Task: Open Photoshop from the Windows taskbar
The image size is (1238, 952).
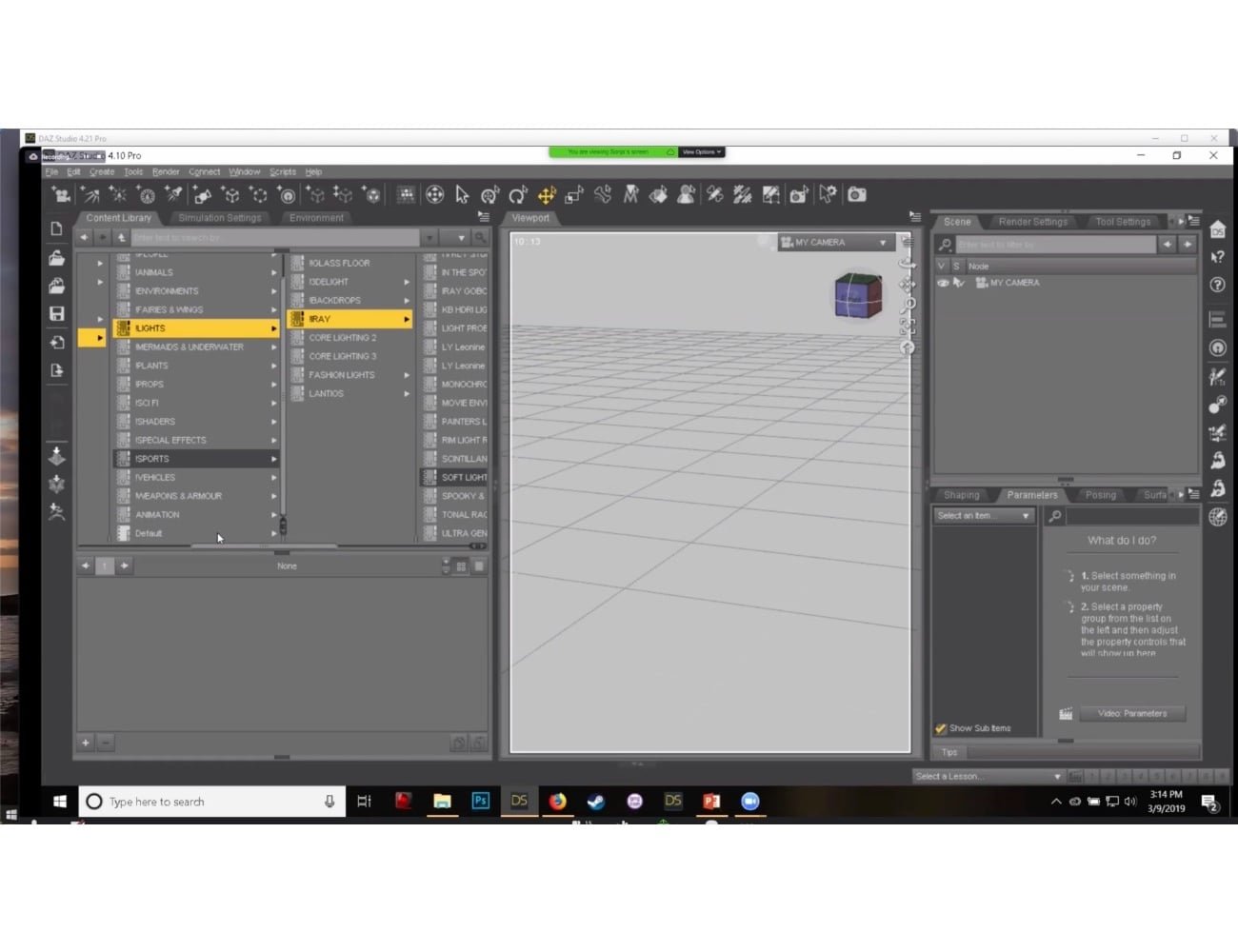Action: coord(481,802)
